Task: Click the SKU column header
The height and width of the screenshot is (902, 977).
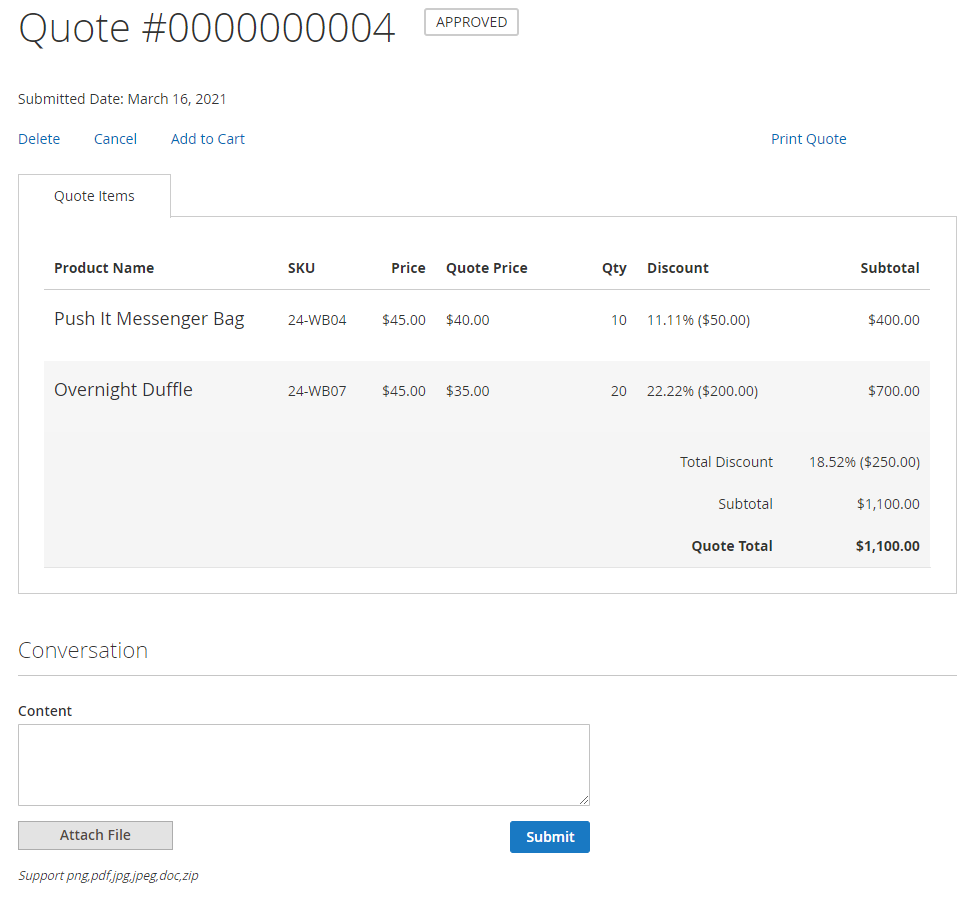Action: [x=301, y=268]
